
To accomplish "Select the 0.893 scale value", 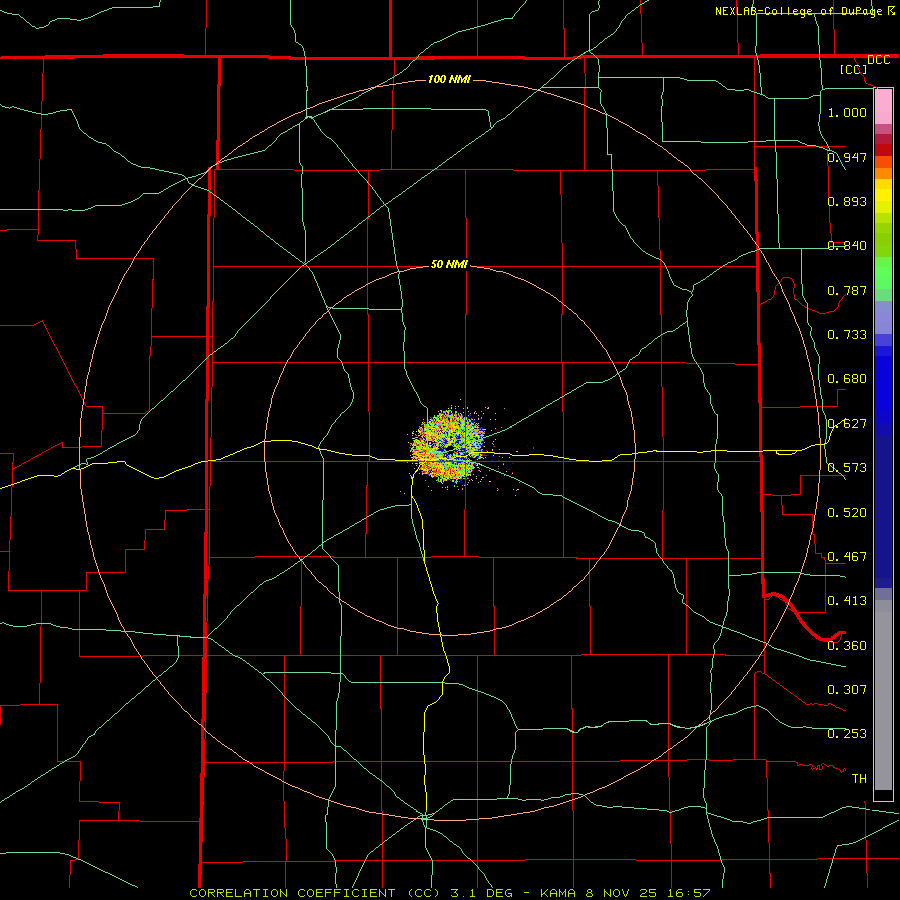I will [x=847, y=201].
